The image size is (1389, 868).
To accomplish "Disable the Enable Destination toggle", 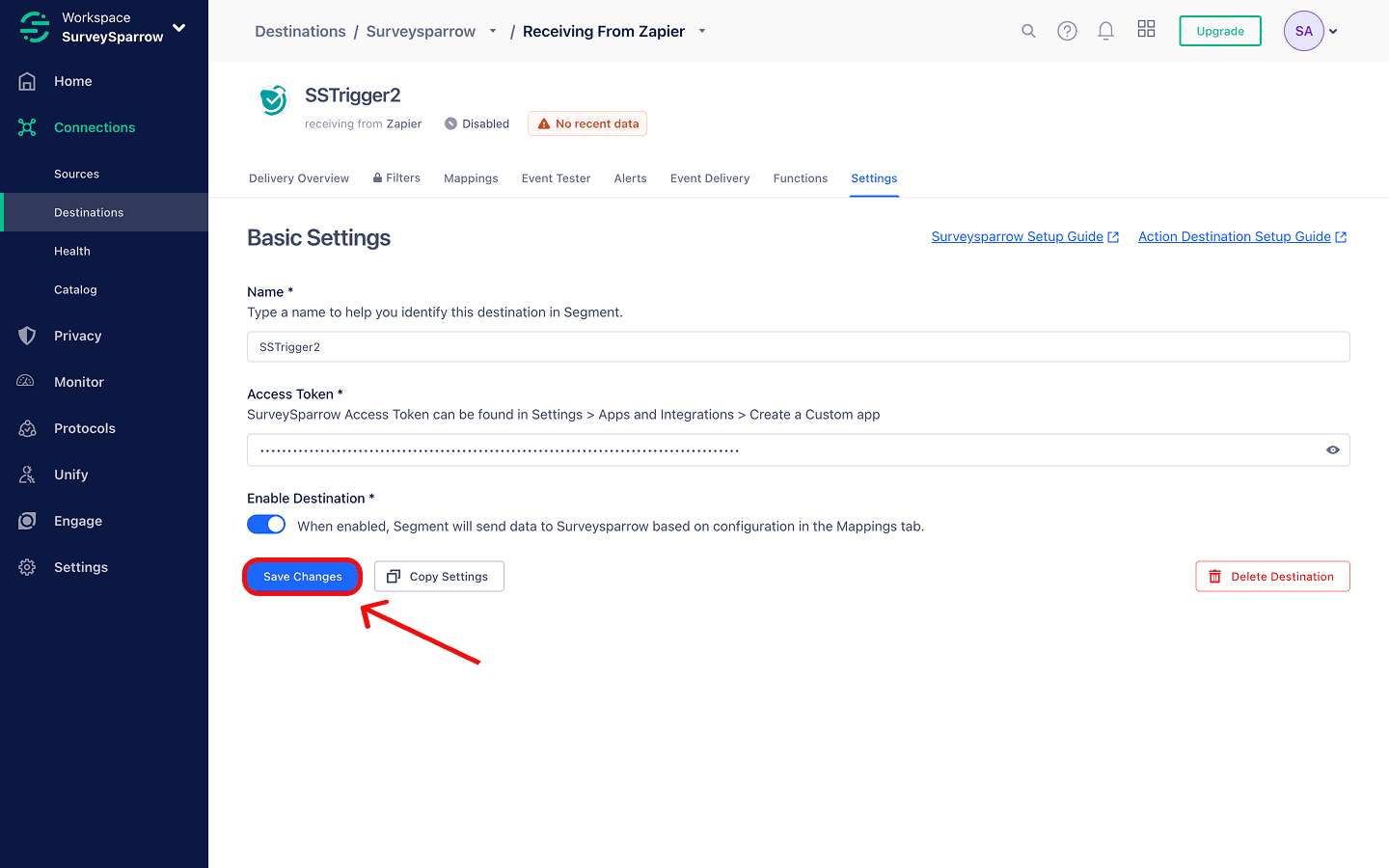I will [266, 525].
